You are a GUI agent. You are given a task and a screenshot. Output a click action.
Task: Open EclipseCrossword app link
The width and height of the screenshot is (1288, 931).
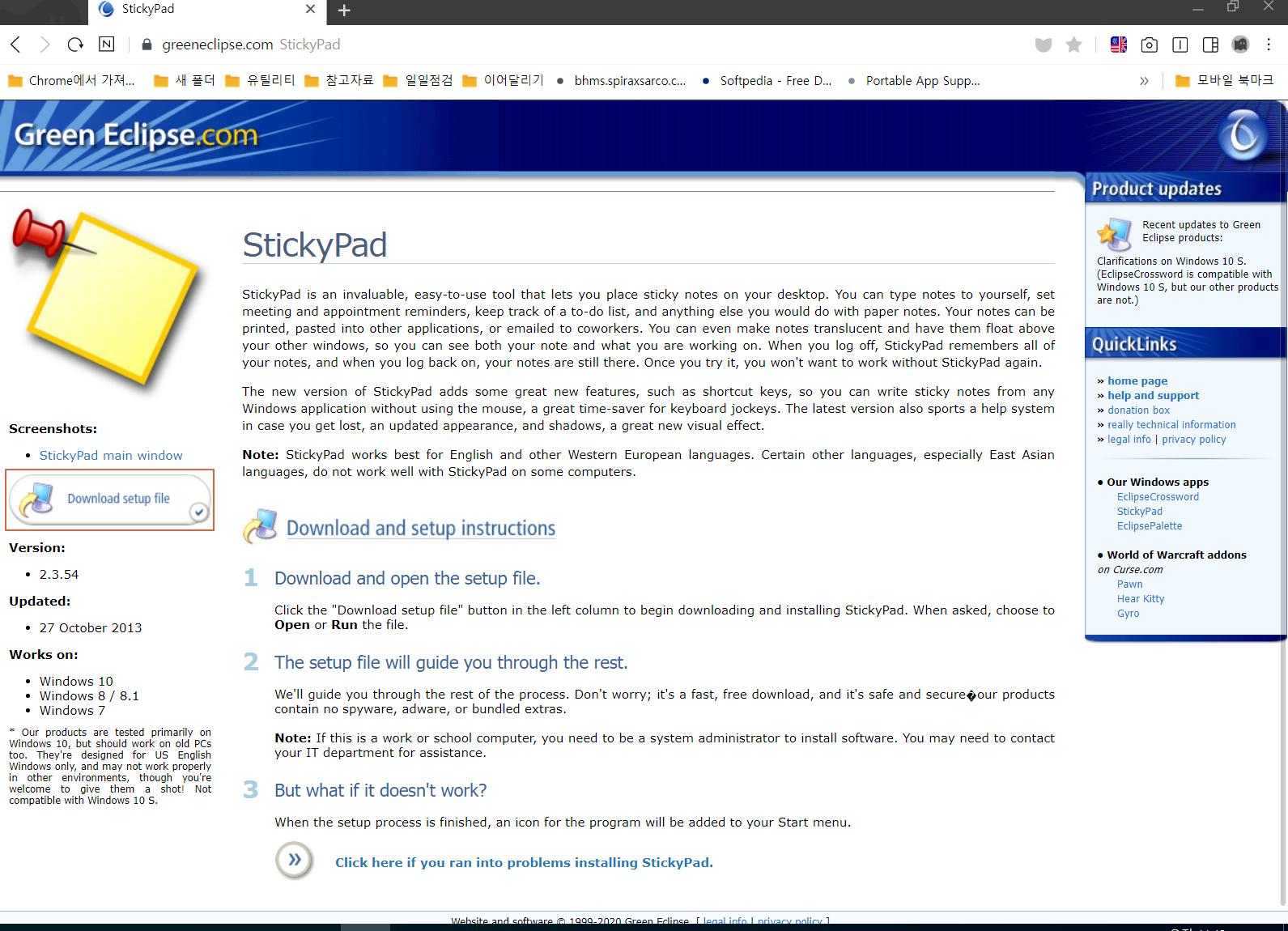[x=1158, y=496]
